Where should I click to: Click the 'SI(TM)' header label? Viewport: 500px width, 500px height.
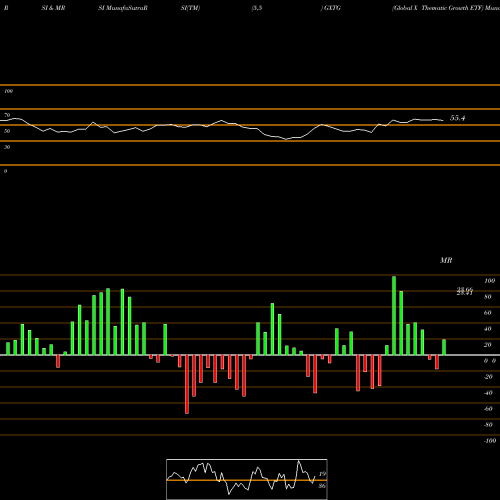point(190,8)
